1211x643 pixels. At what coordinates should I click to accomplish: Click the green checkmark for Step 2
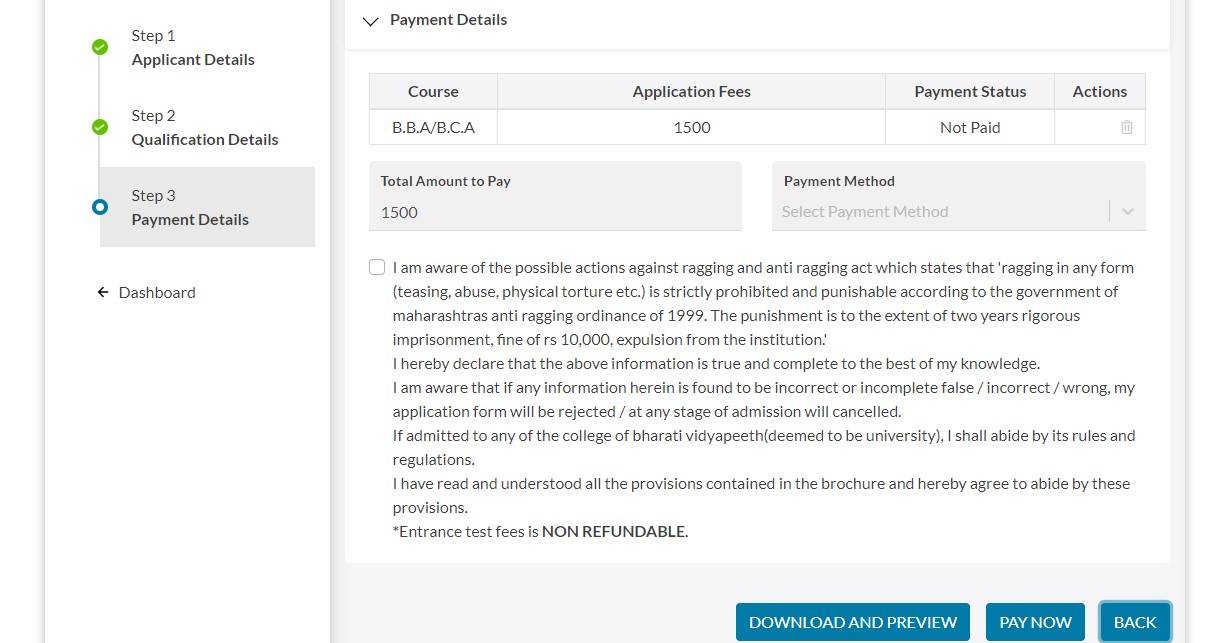tap(99, 127)
